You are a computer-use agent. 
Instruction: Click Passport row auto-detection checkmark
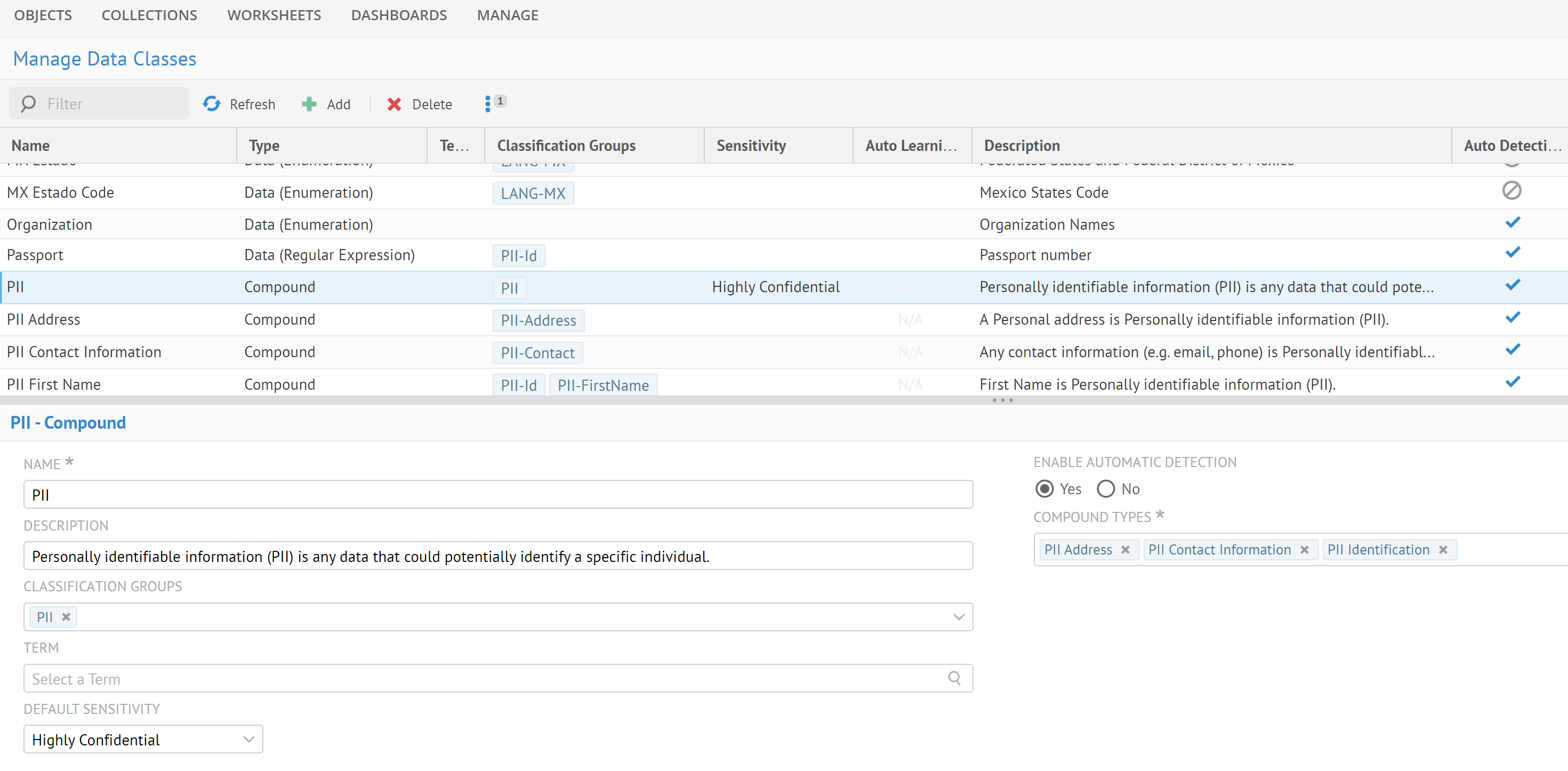pyautogui.click(x=1513, y=253)
